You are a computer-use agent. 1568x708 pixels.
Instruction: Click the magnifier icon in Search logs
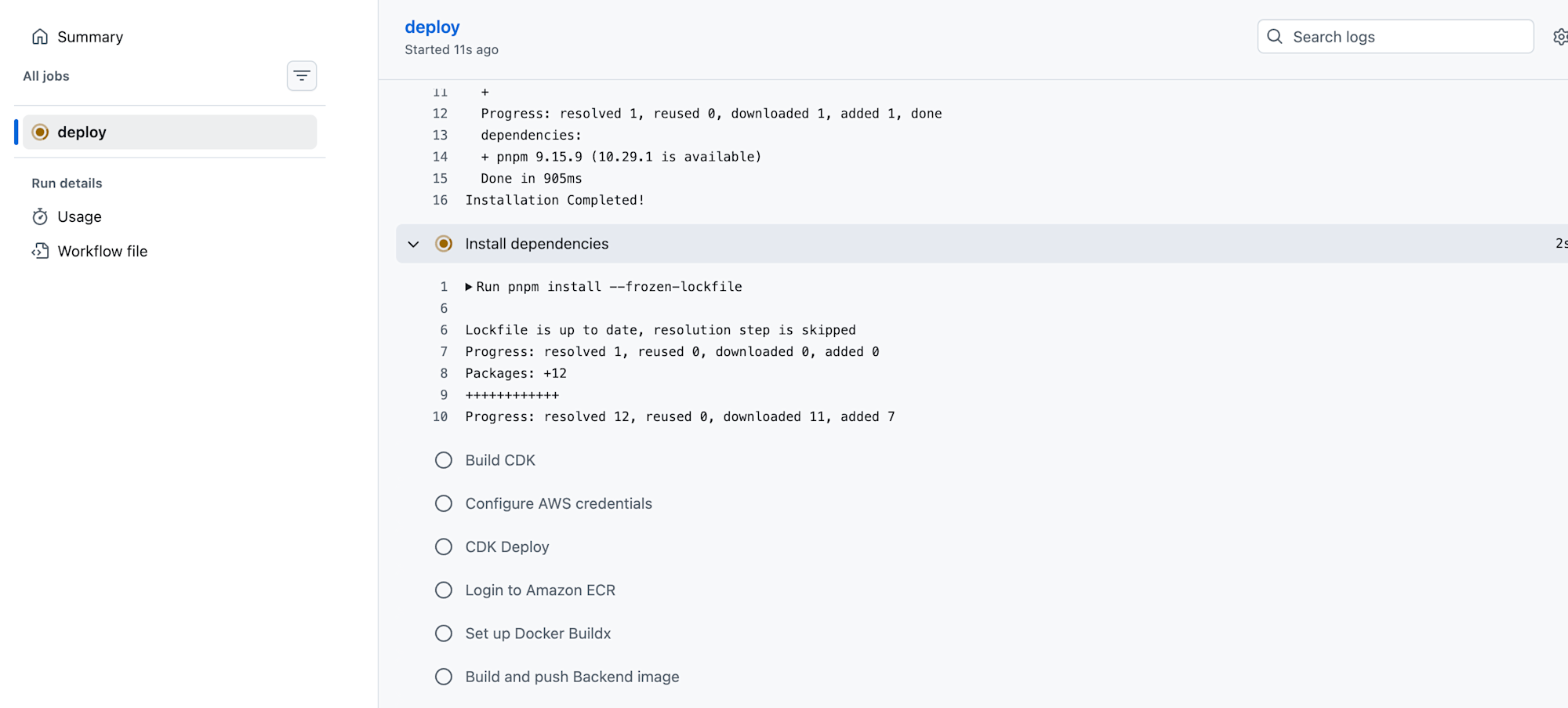pyautogui.click(x=1275, y=37)
